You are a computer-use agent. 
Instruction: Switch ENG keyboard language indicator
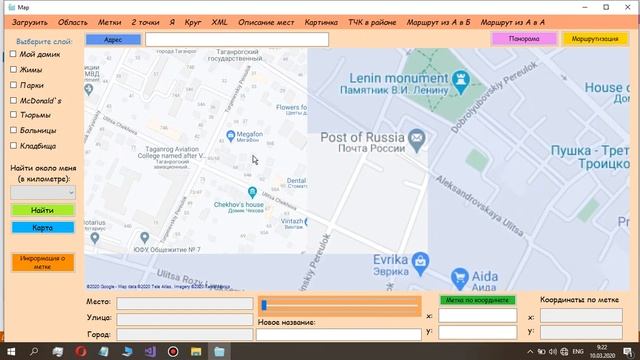point(578,351)
